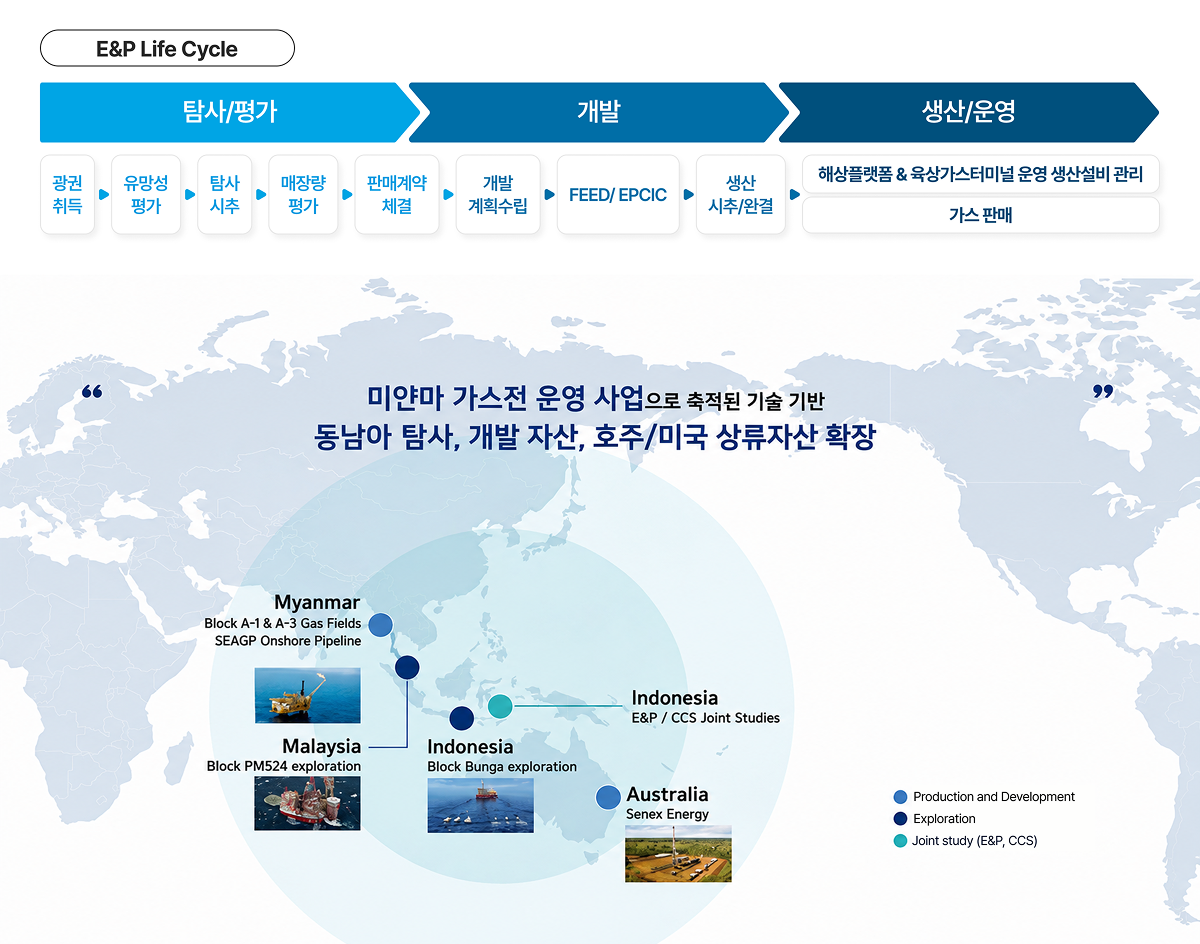
Task: Click the teal Indonesia joint study dot
Action: [500, 706]
